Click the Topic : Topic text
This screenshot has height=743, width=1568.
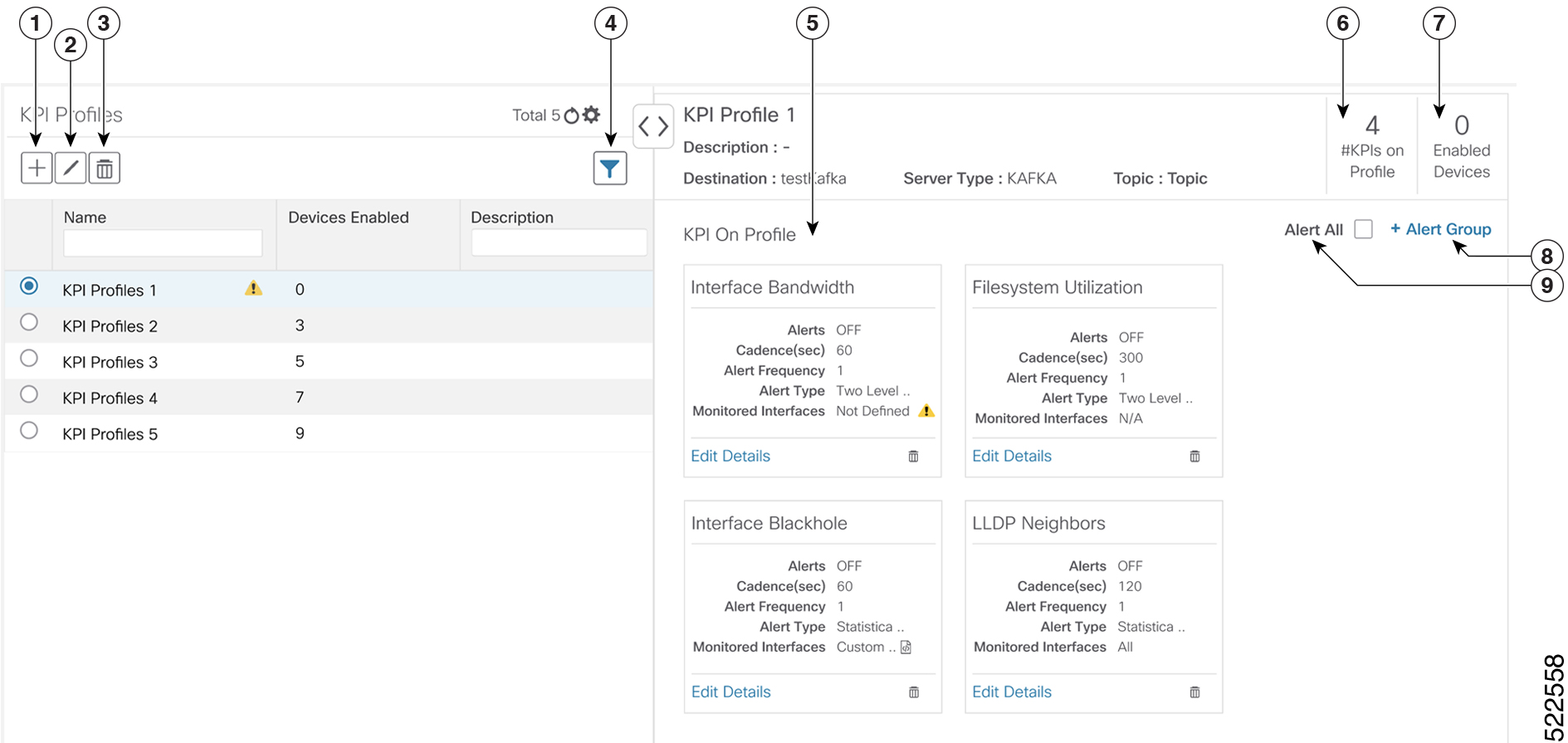pyautogui.click(x=1160, y=178)
